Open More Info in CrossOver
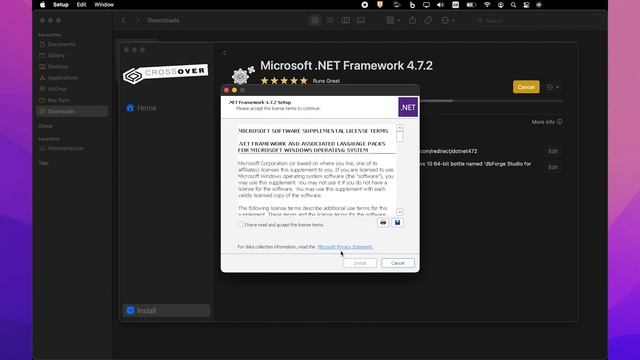This screenshot has width=640, height=360. pyautogui.click(x=547, y=122)
